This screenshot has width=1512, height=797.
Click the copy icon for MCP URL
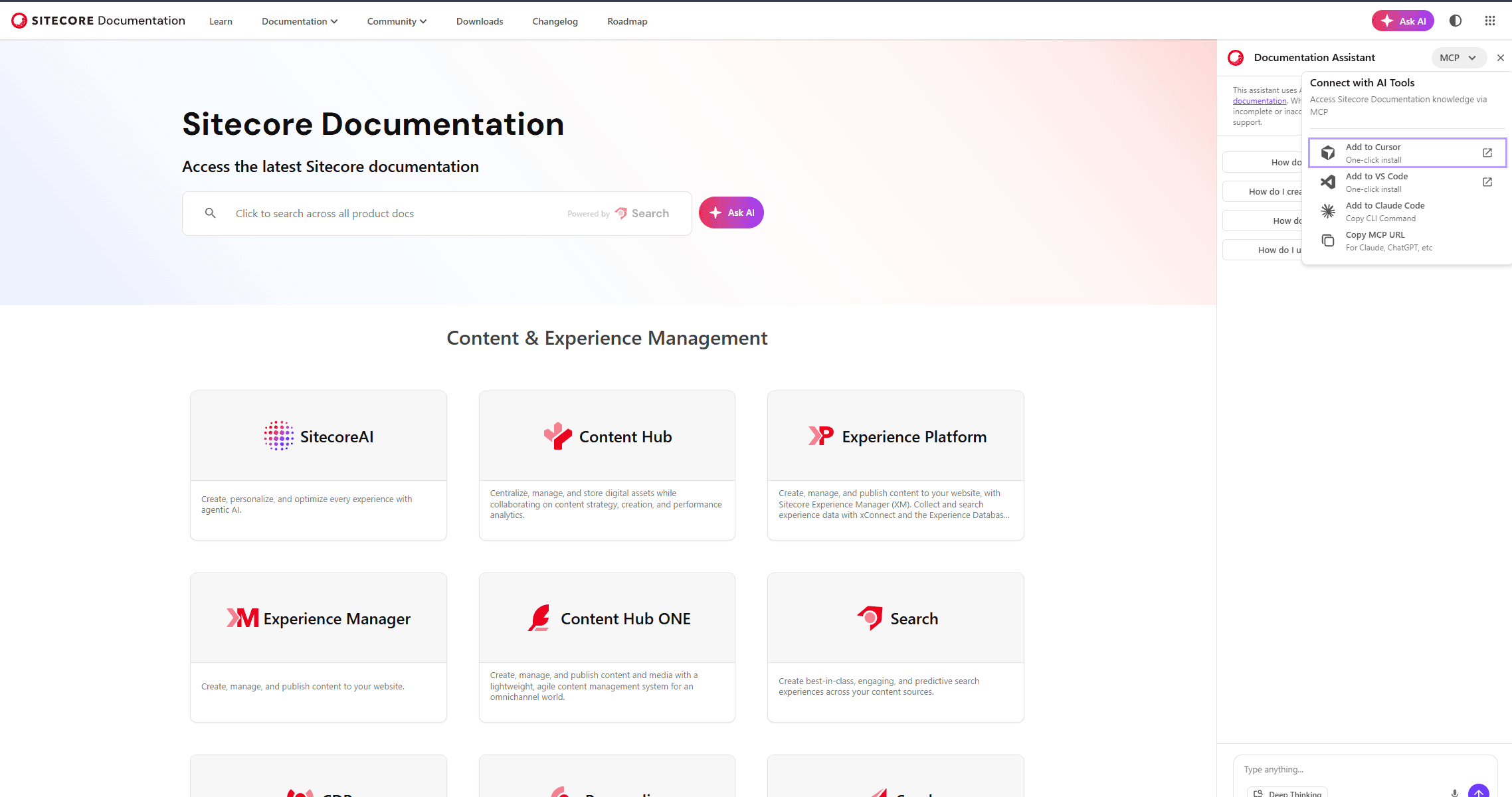point(1328,240)
